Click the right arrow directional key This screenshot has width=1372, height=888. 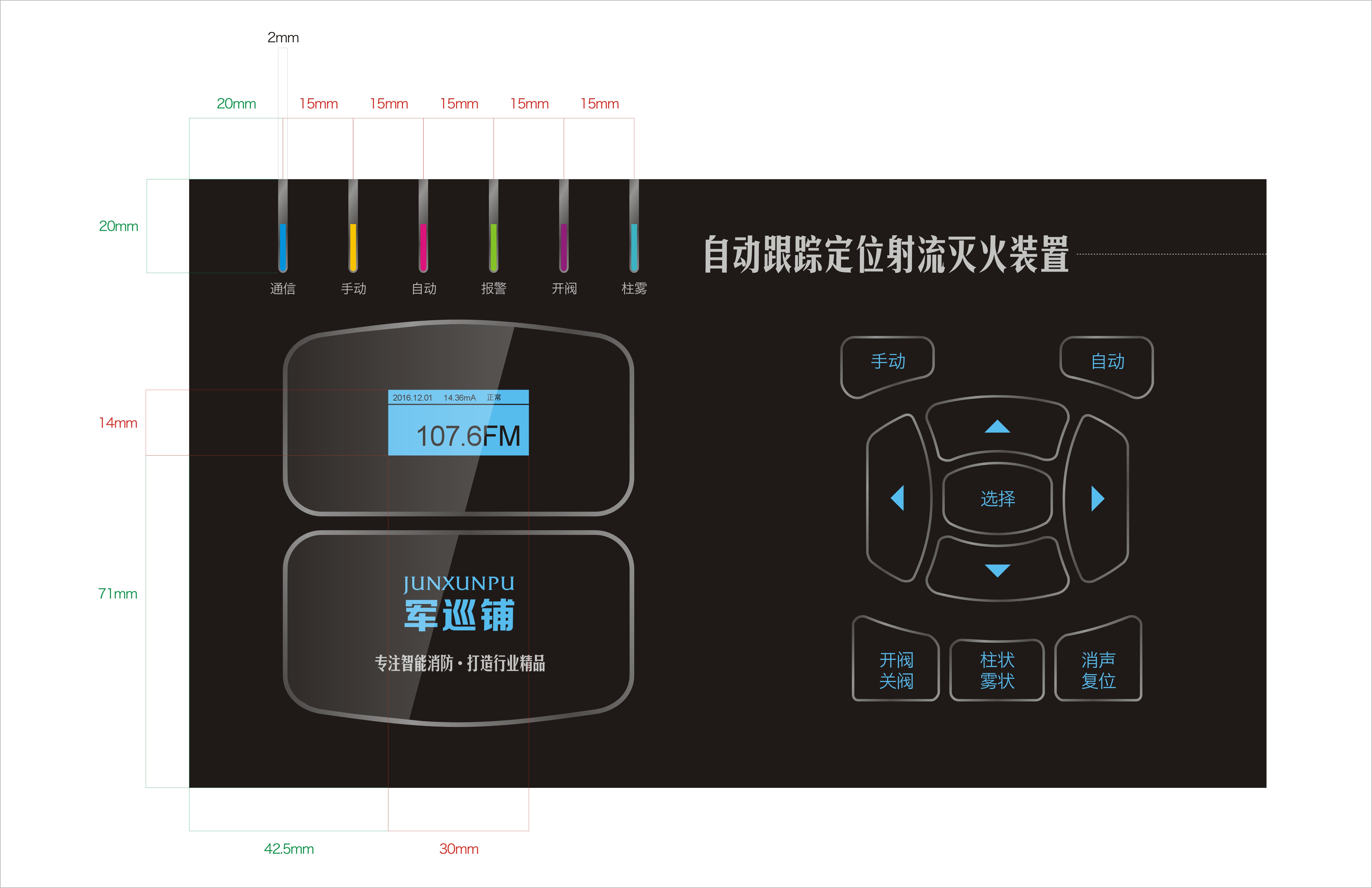click(1096, 498)
